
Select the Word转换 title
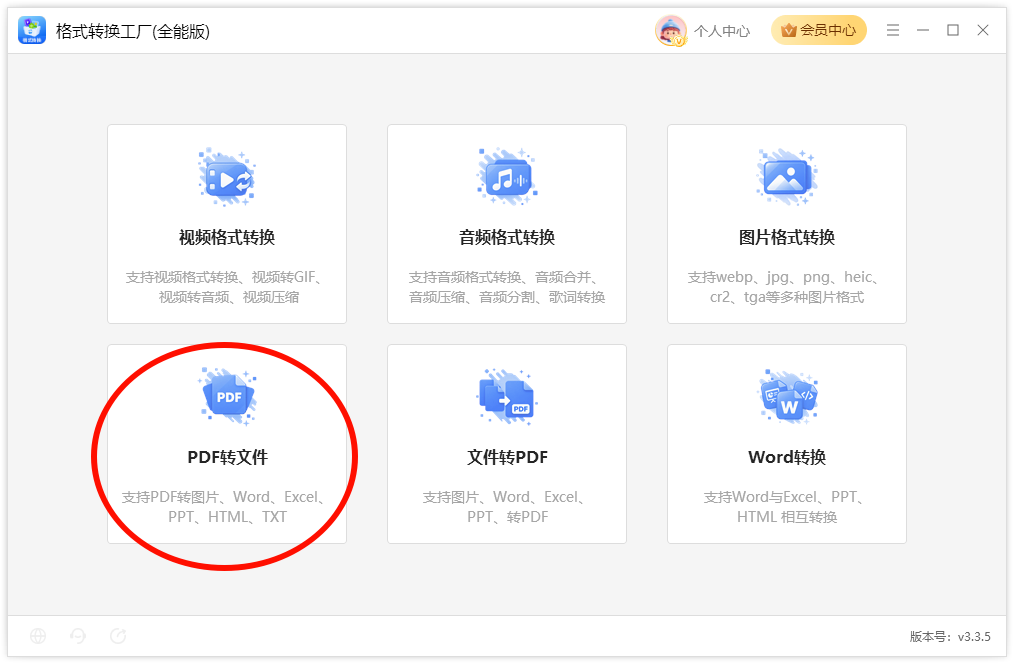[787, 457]
